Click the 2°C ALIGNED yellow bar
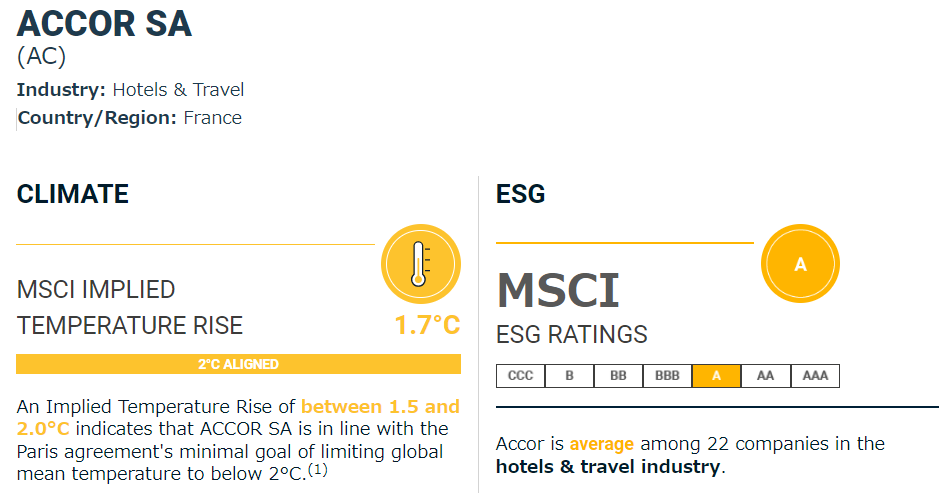943x493 pixels. coord(238,364)
